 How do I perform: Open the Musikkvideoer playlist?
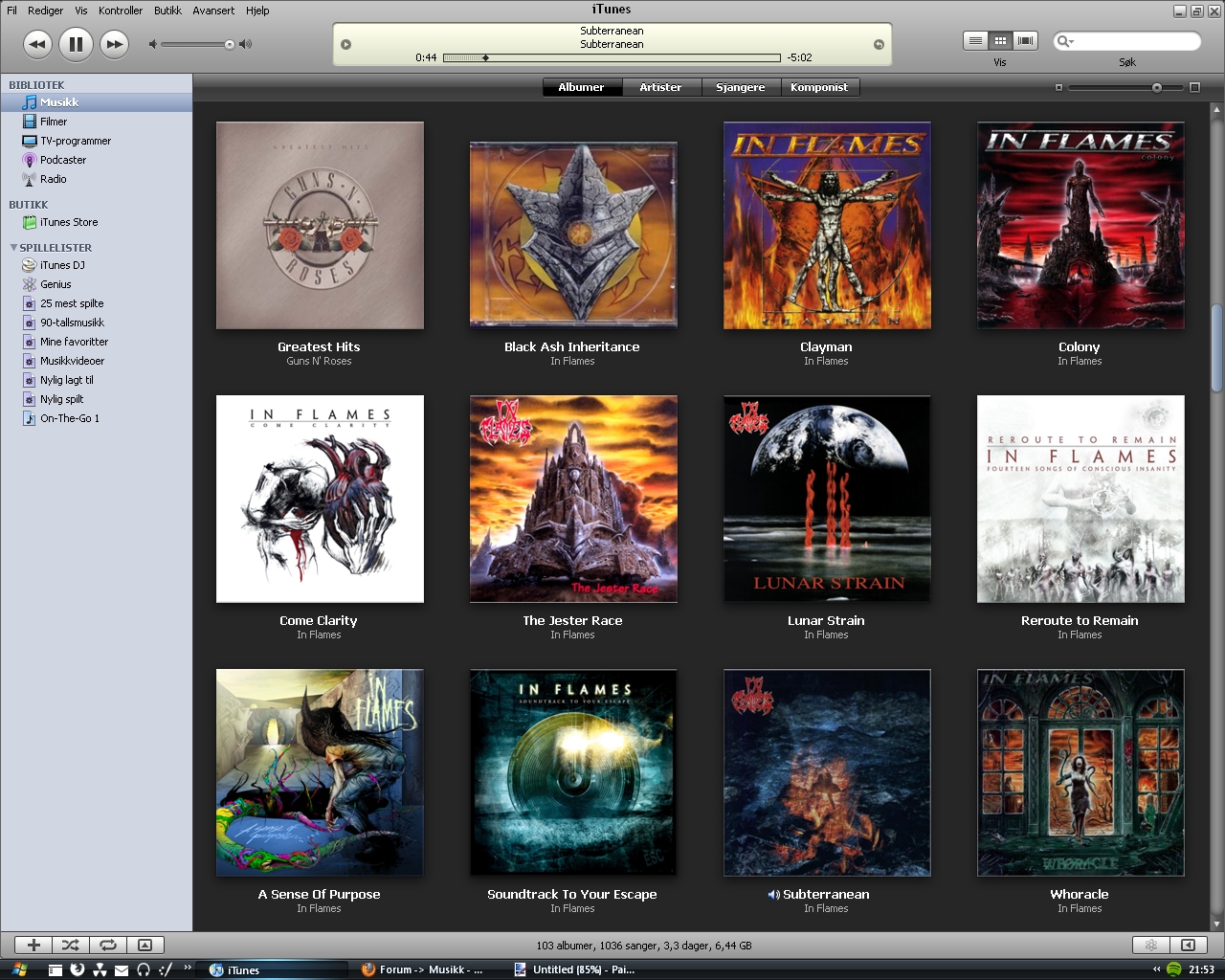[96, 361]
